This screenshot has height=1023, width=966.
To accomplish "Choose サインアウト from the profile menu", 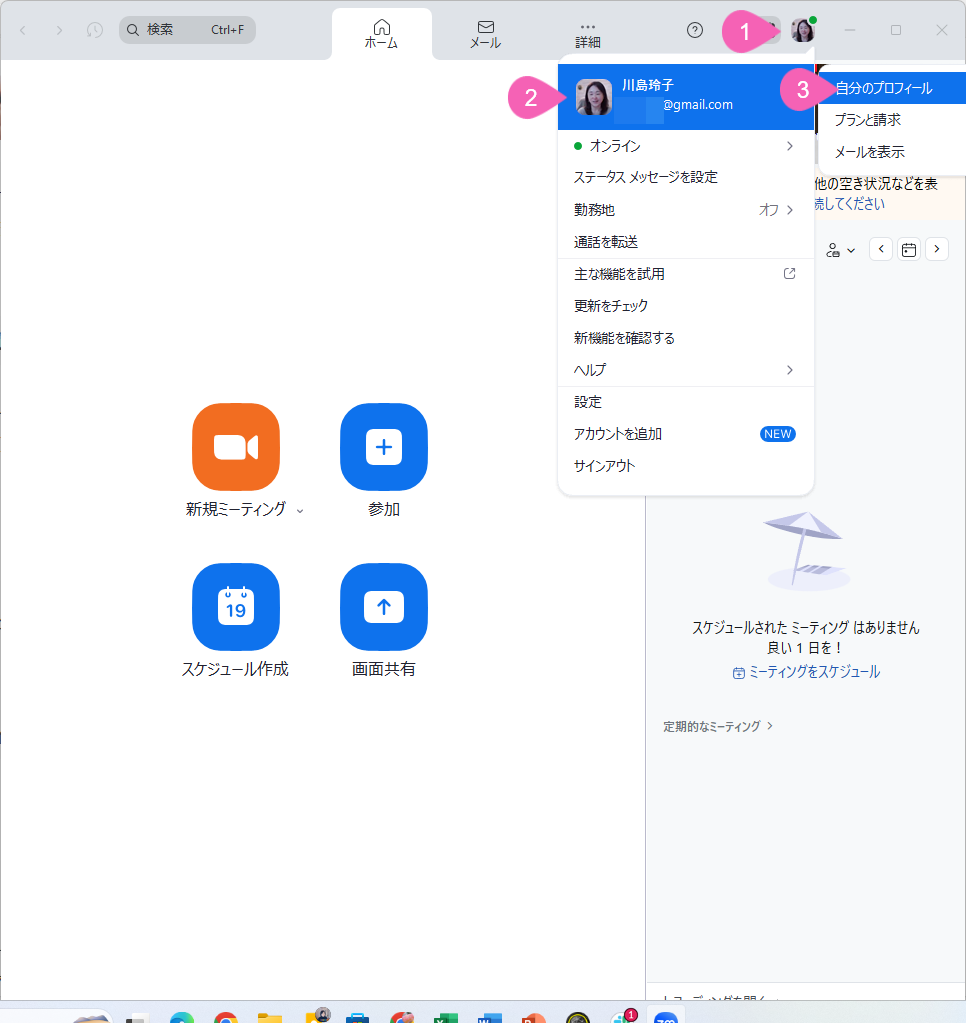I will click(604, 466).
